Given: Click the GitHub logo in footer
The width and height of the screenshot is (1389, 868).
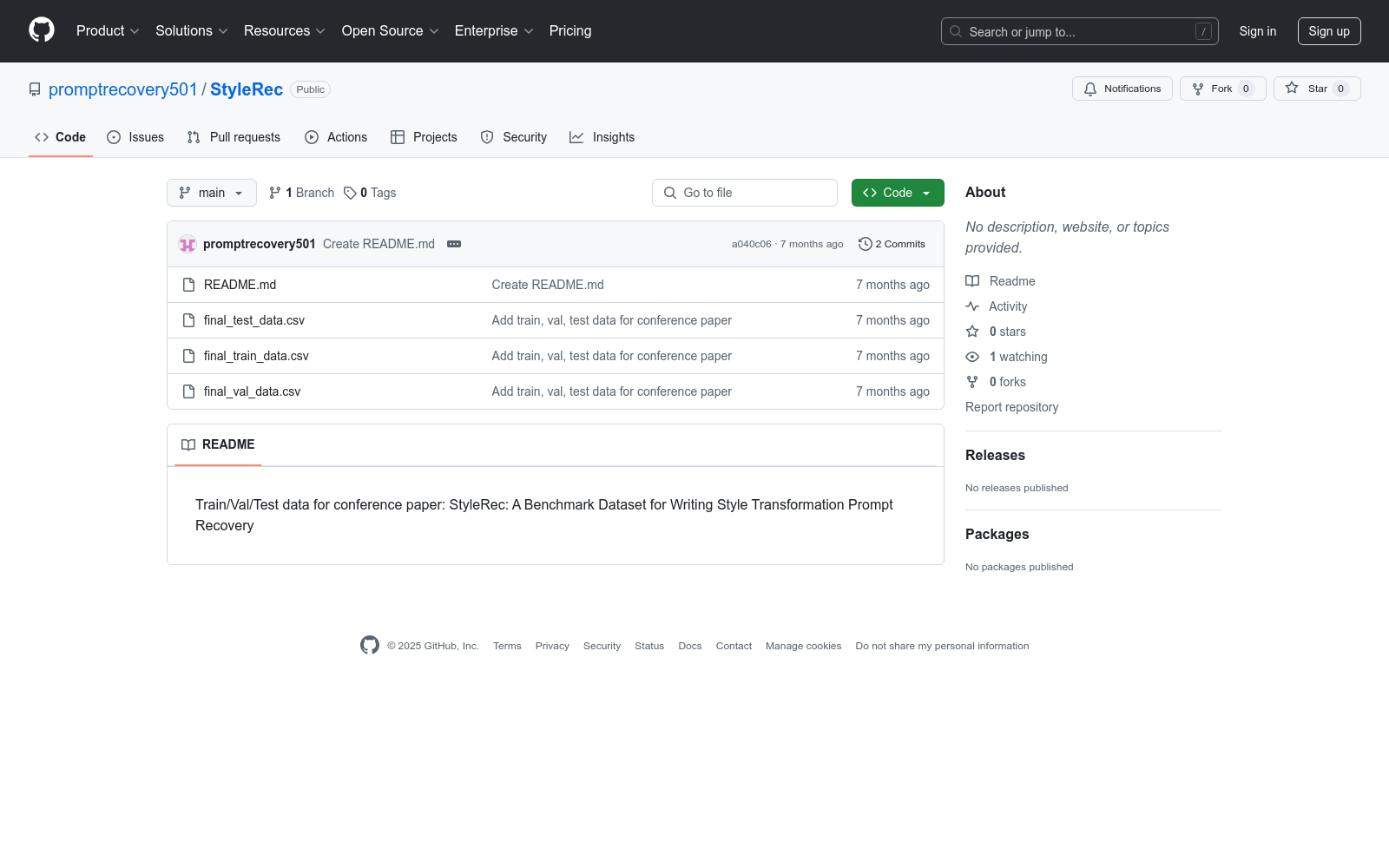Looking at the screenshot, I should click(370, 645).
